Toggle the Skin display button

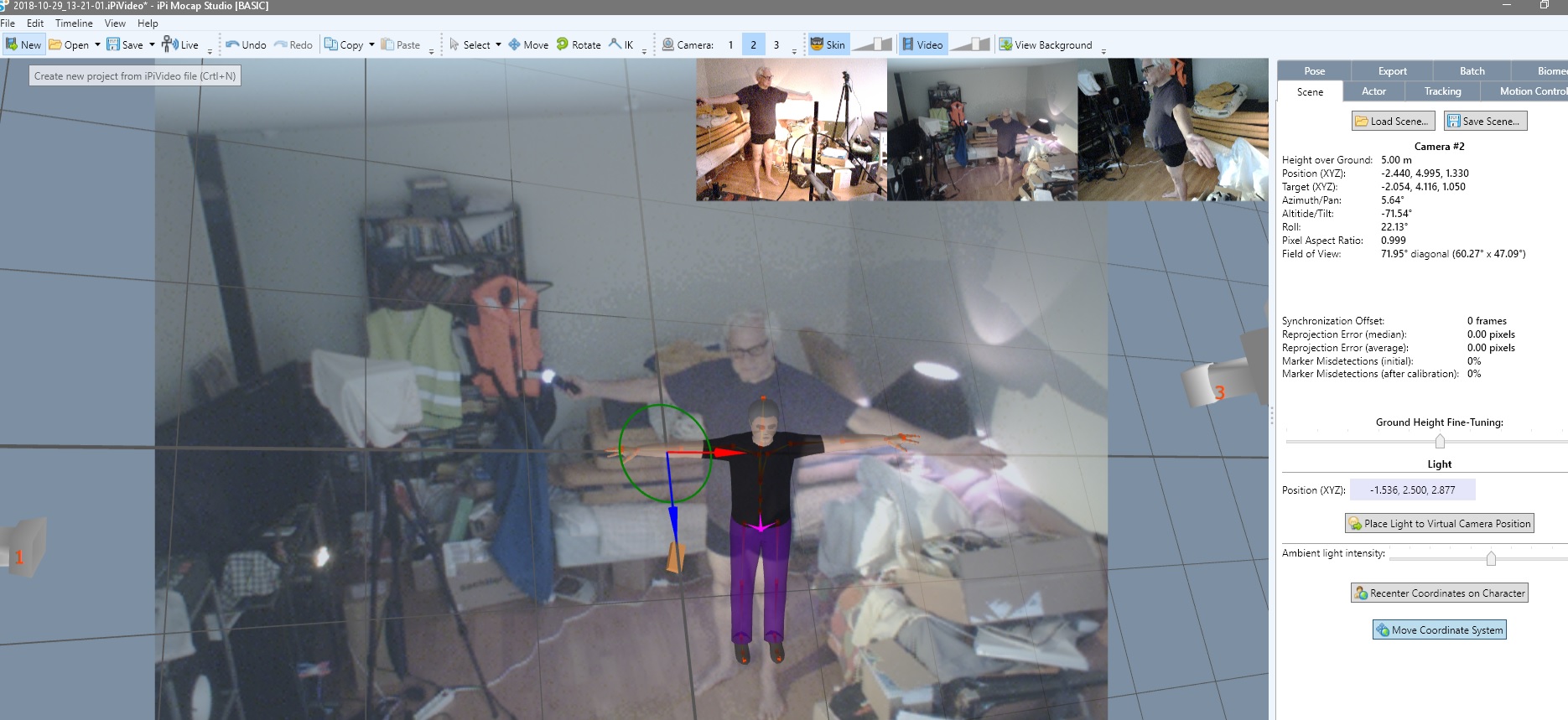(828, 44)
